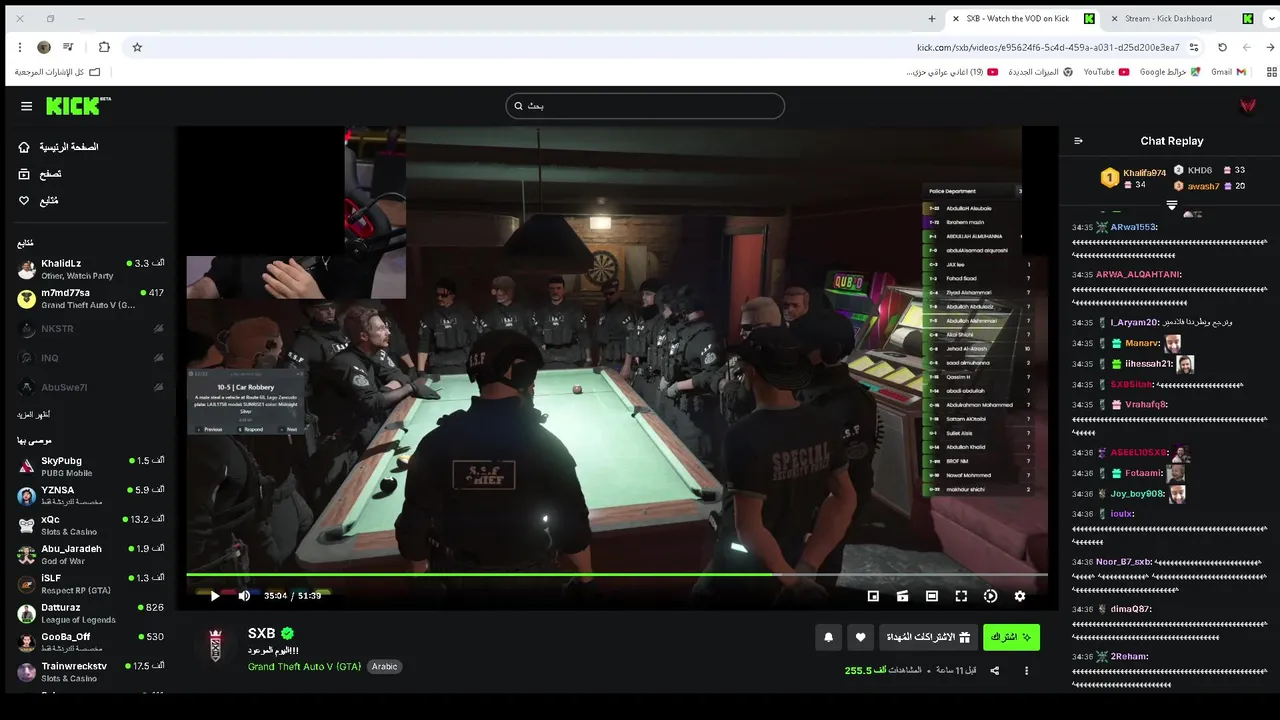This screenshot has height=720, width=1280.
Task: Click the SXB verified badge
Action: tap(287, 633)
